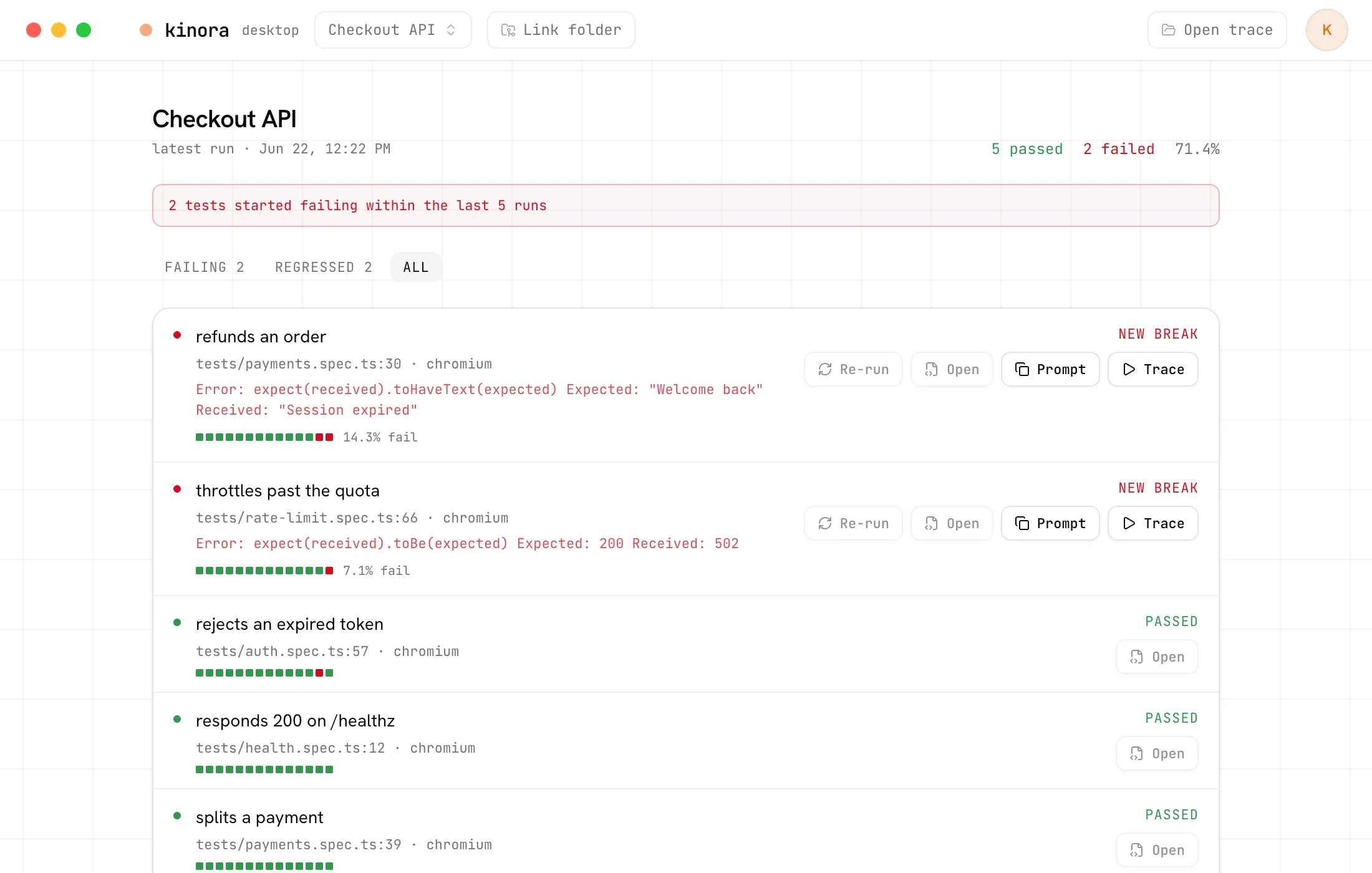Image resolution: width=1372 pixels, height=873 pixels.
Task: Click latest run Jun 22 timestamp
Action: click(x=271, y=149)
